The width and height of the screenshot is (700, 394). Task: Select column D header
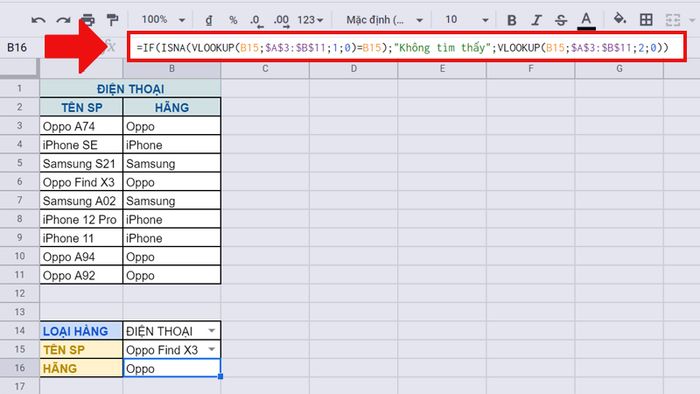[x=354, y=69]
